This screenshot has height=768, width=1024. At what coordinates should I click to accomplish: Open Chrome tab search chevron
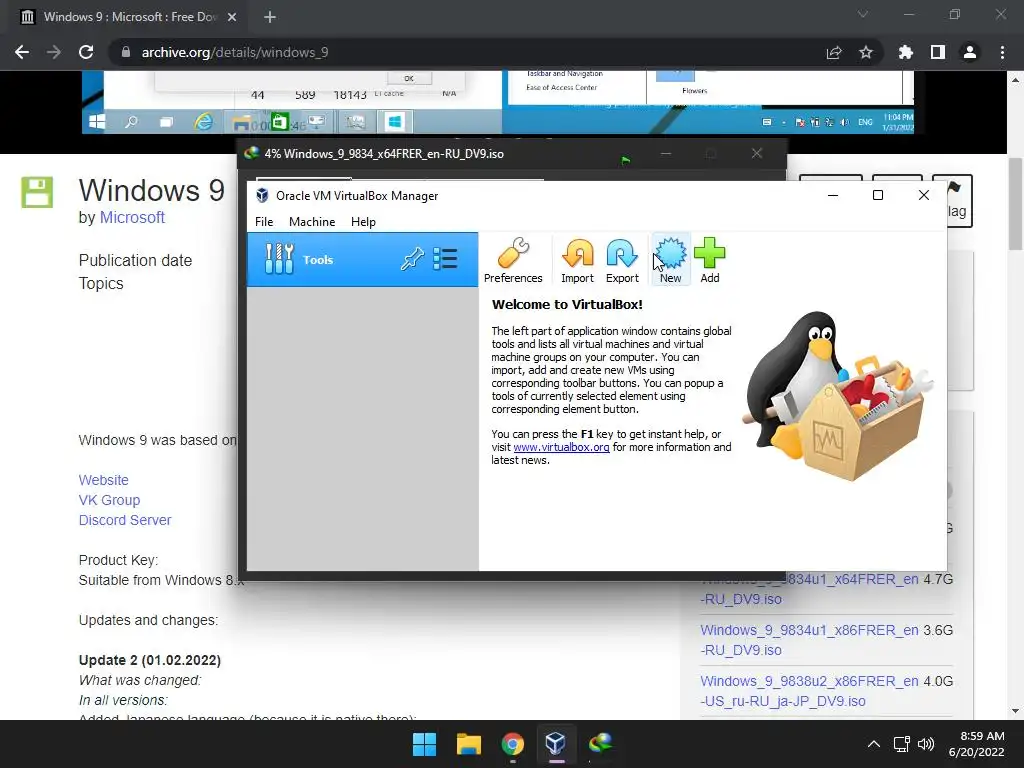click(863, 14)
